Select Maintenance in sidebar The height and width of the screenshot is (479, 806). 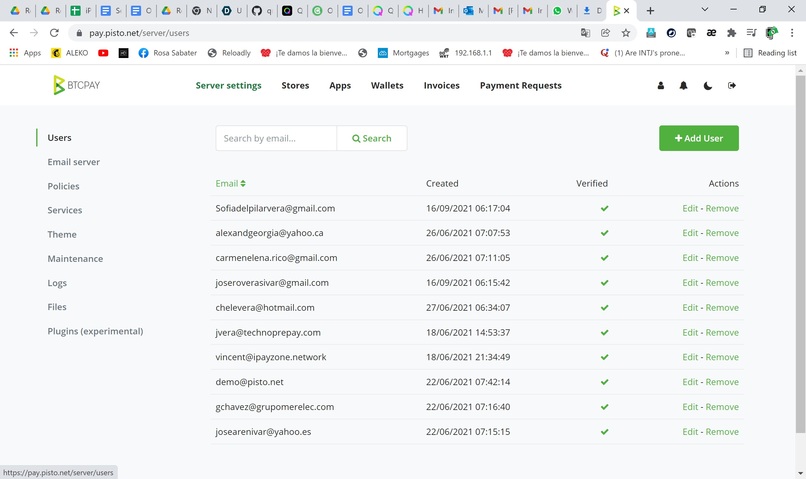75,259
